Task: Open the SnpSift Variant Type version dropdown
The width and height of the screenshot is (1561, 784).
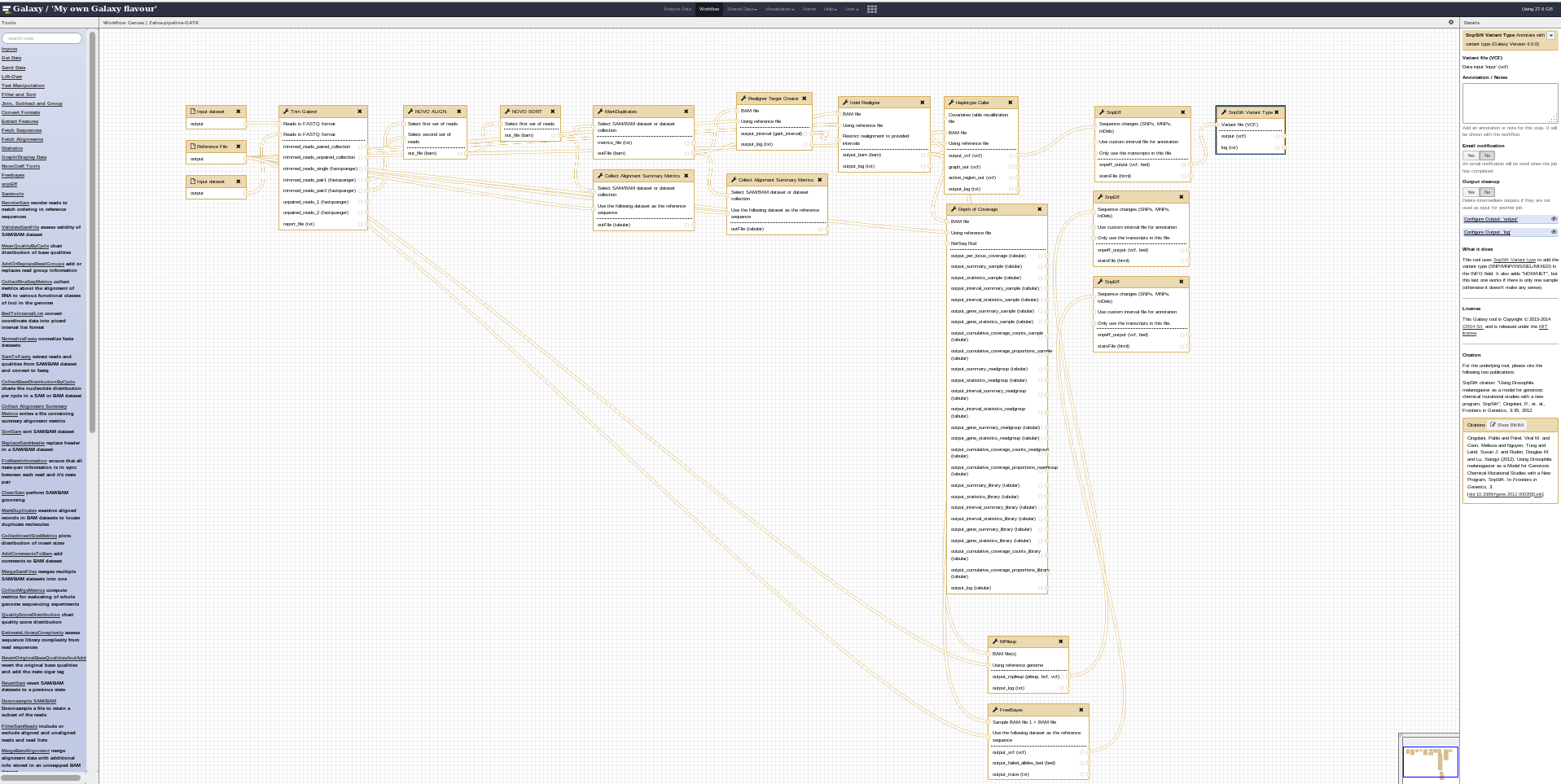Action: click(1550, 35)
